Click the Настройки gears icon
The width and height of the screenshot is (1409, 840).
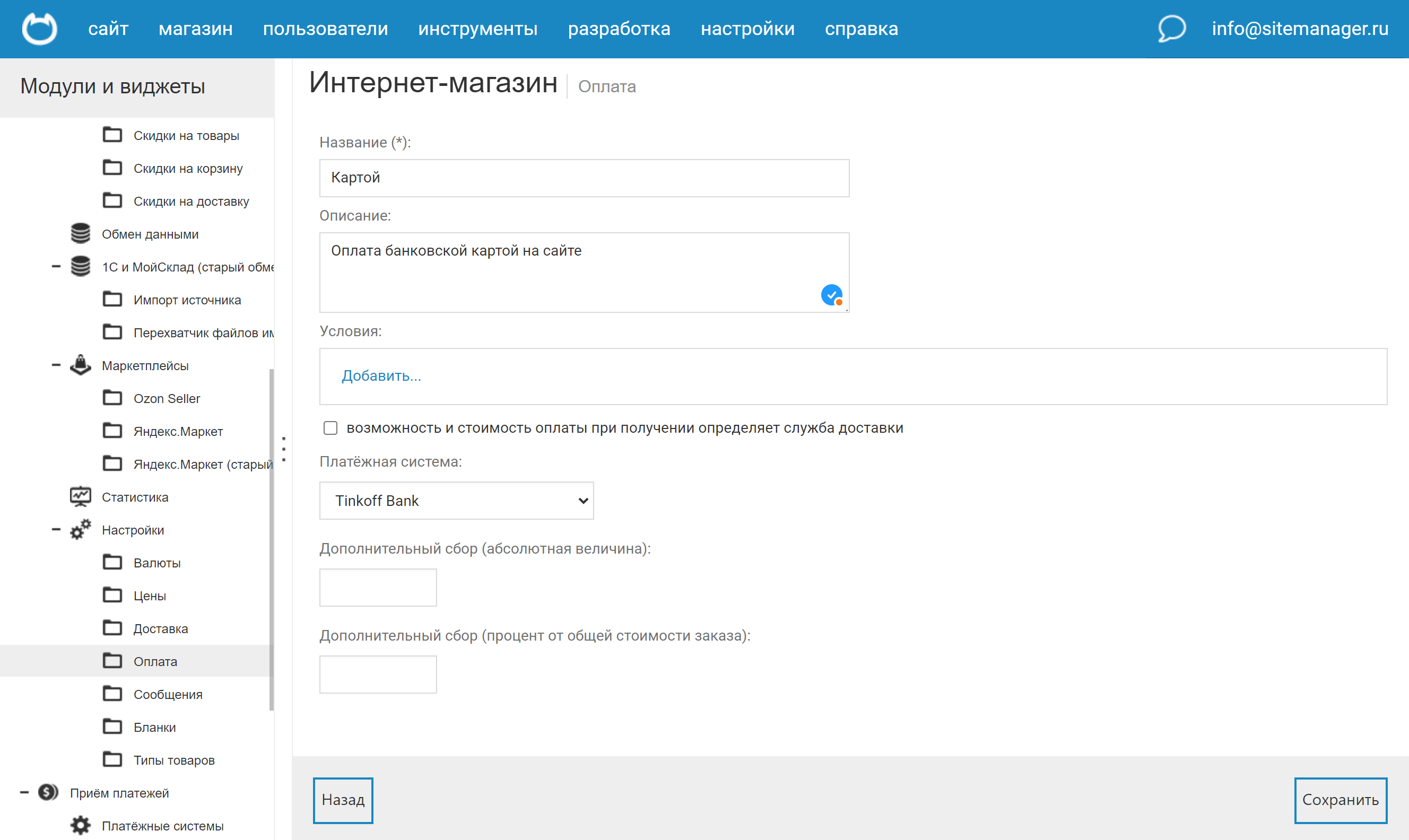click(x=81, y=529)
